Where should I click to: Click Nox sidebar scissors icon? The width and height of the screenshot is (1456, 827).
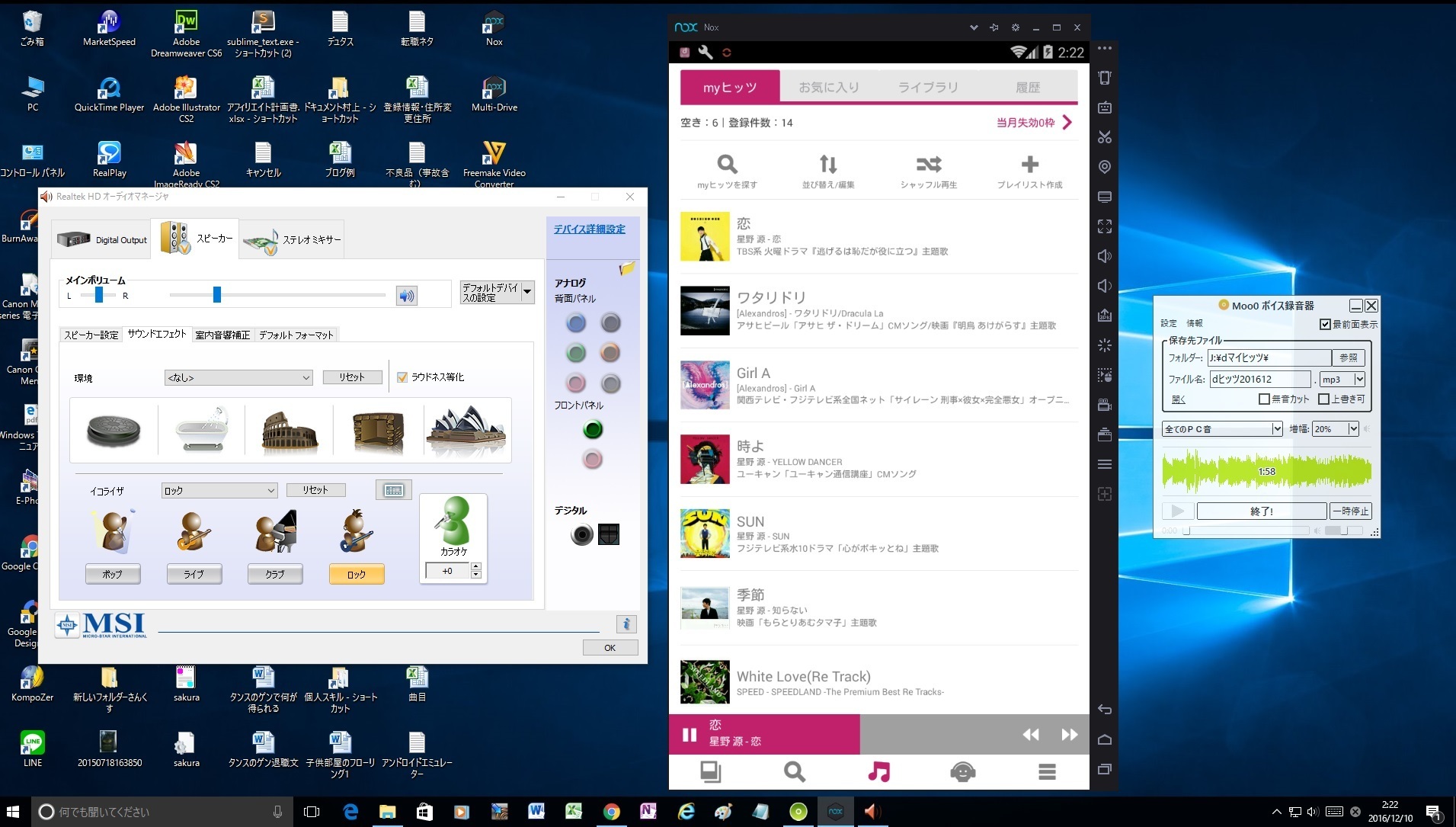[x=1105, y=137]
